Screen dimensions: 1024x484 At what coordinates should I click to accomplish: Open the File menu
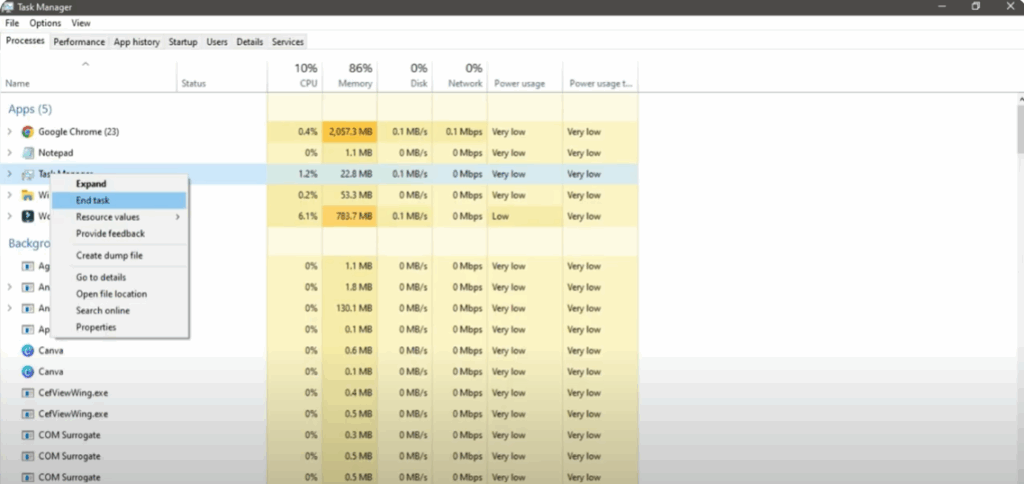tap(12, 23)
